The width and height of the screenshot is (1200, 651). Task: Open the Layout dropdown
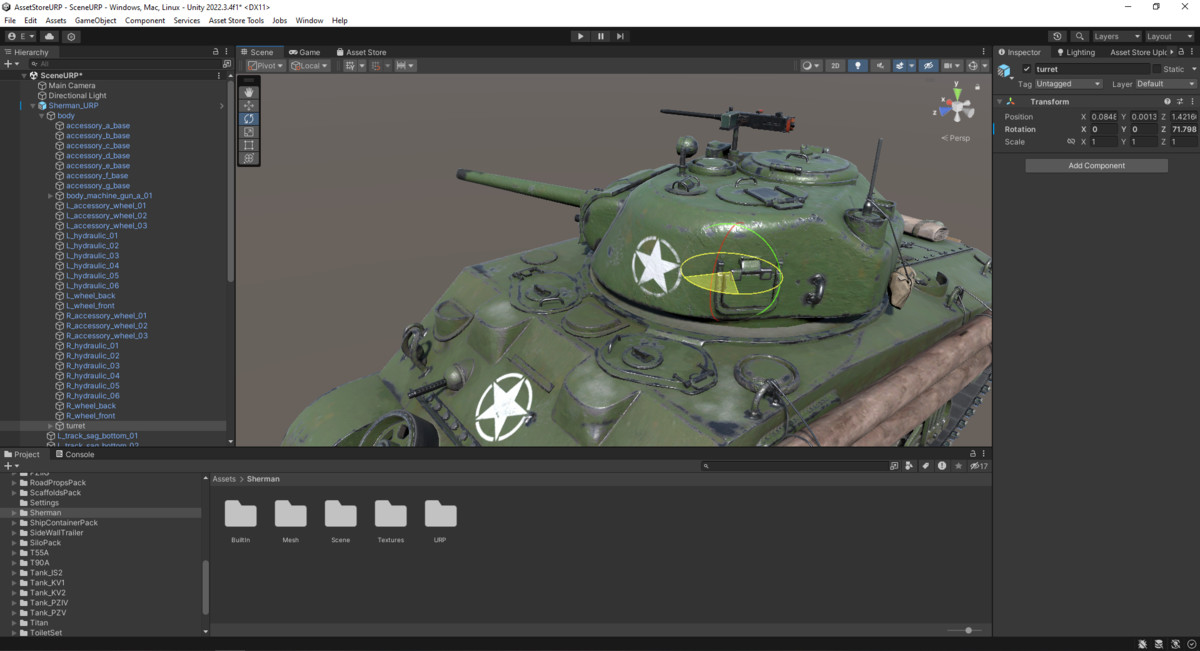pyautogui.click(x=1170, y=36)
